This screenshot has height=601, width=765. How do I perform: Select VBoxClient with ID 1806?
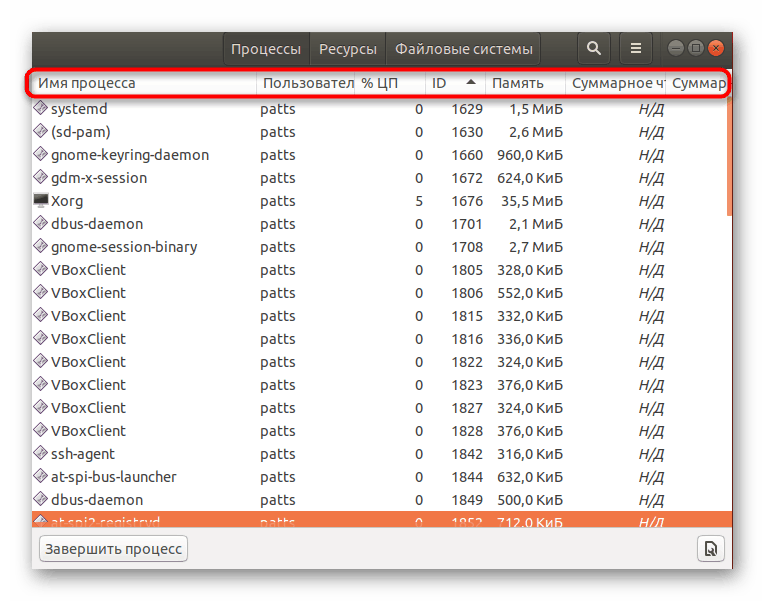[x=380, y=293]
